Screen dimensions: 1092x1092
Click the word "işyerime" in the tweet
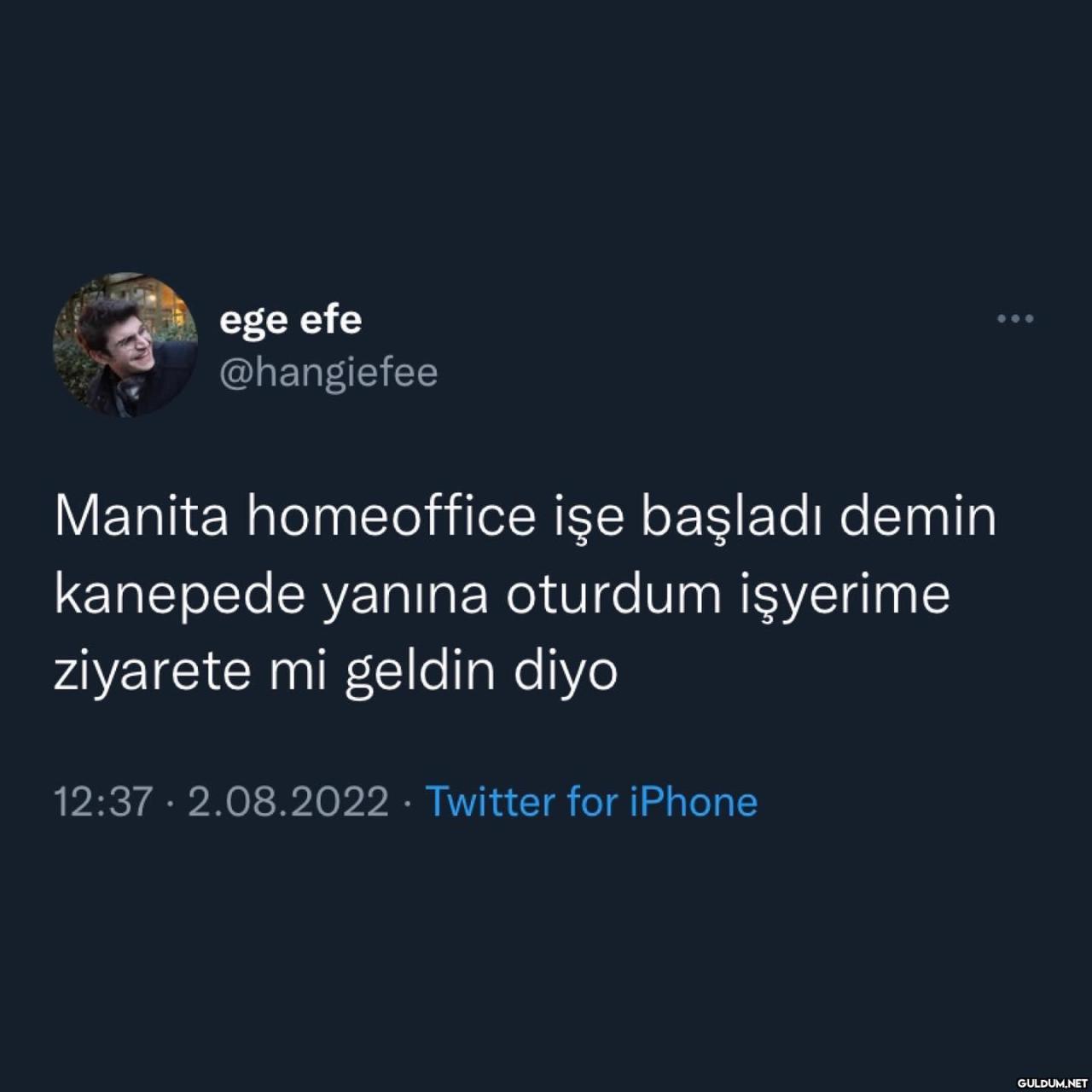coord(843,596)
